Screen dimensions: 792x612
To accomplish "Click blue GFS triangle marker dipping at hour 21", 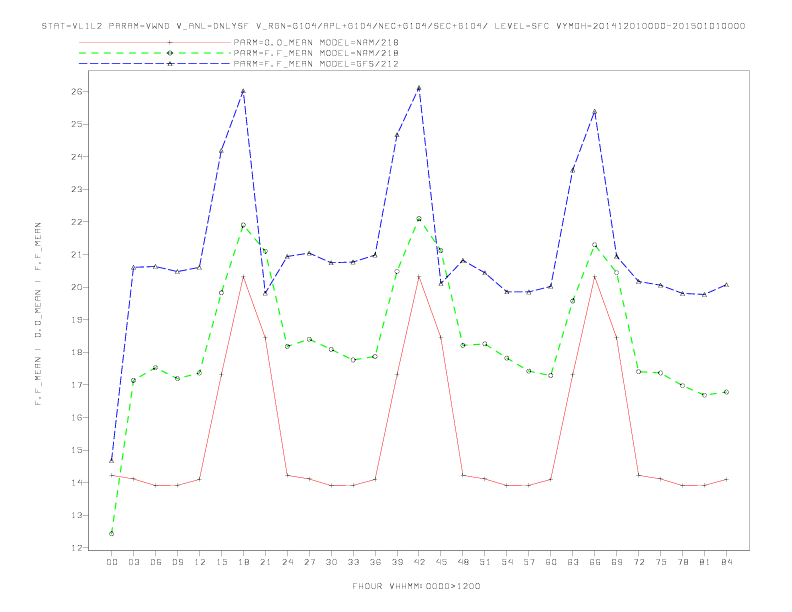I will tap(265, 293).
